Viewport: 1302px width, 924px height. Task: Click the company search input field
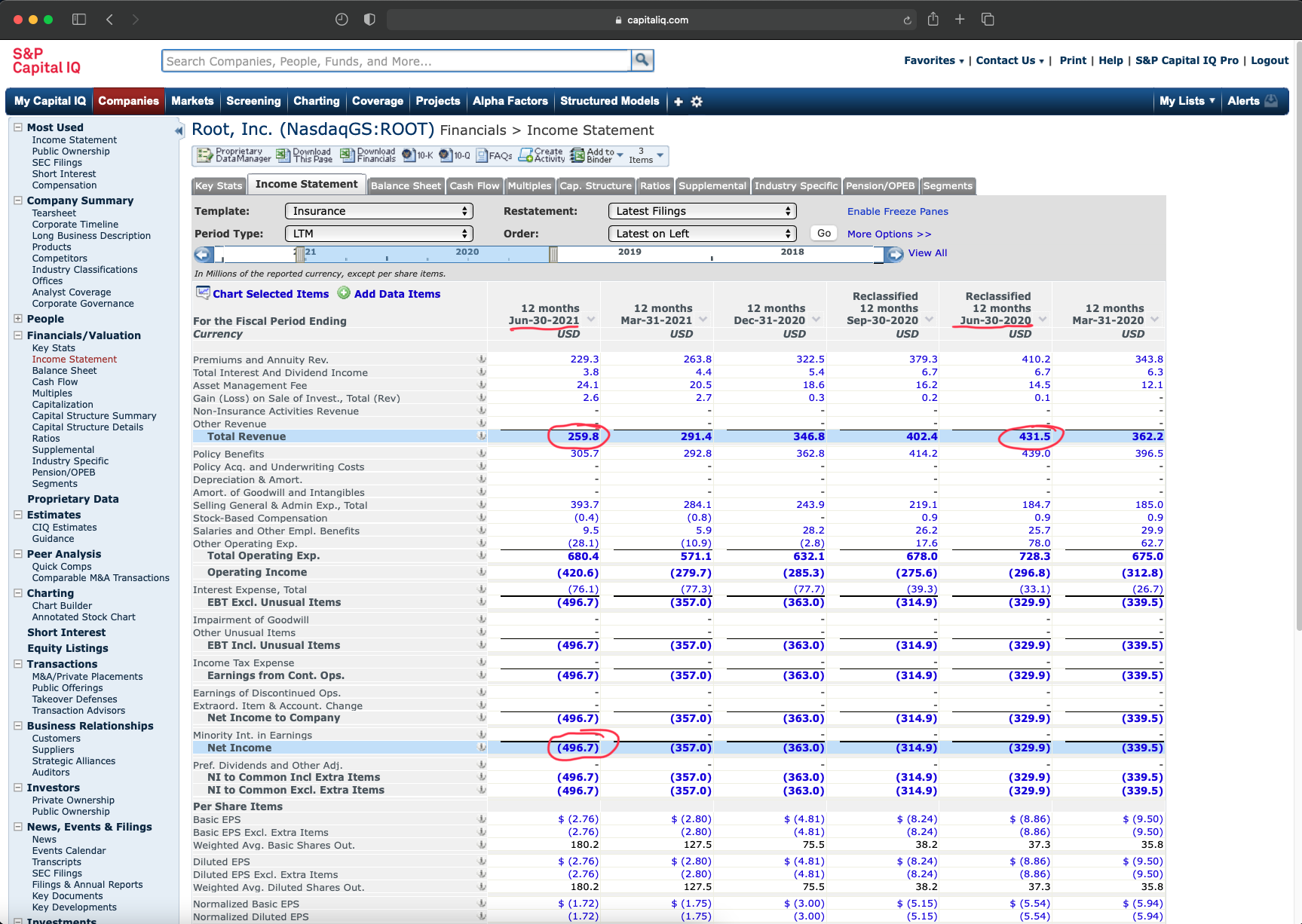tap(397, 61)
